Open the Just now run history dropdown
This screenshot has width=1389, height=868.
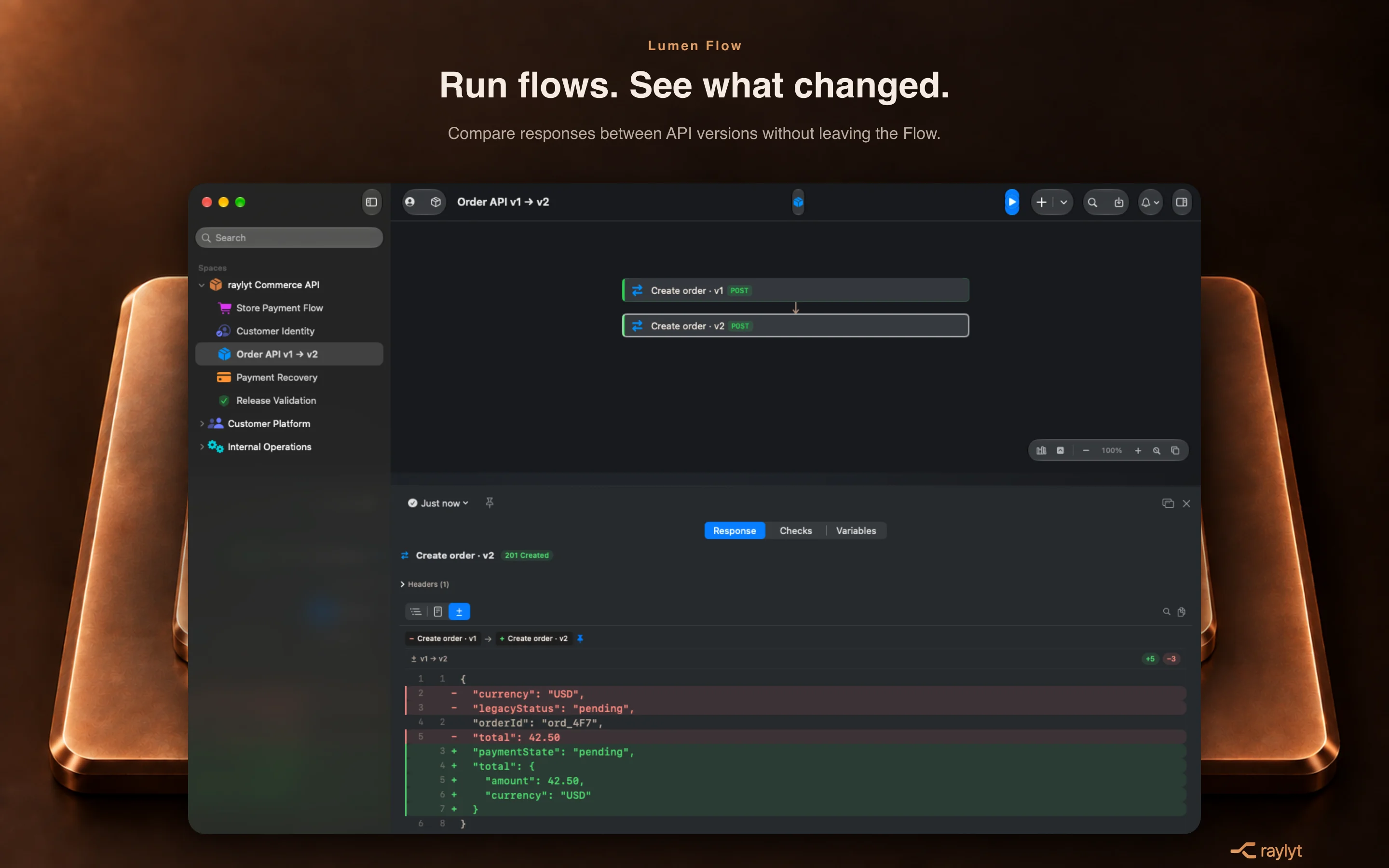(438, 503)
